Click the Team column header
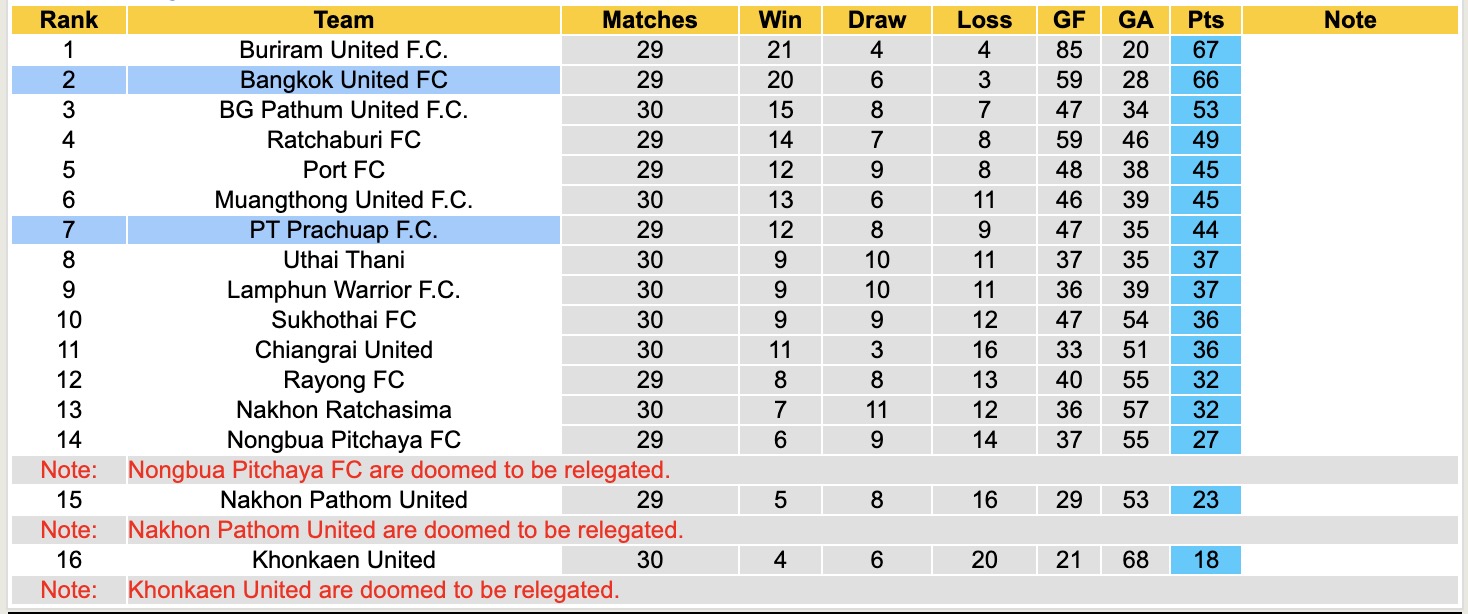This screenshot has height=614, width=1468. coord(343,20)
